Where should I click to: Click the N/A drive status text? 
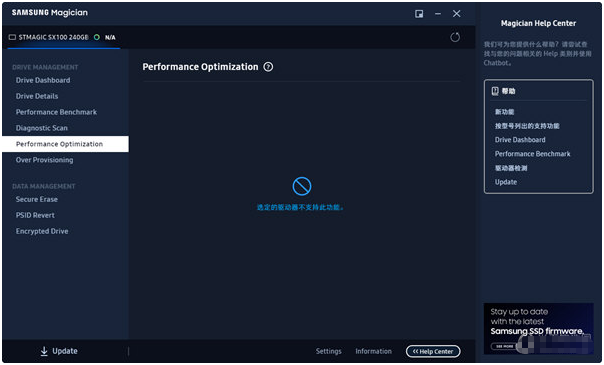pos(110,37)
